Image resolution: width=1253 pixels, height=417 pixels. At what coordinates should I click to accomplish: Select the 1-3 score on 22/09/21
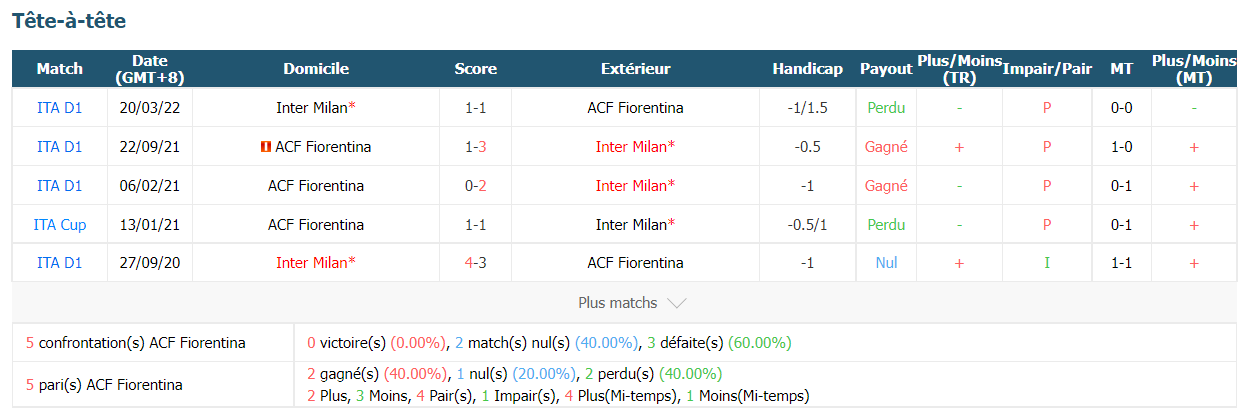(476, 147)
